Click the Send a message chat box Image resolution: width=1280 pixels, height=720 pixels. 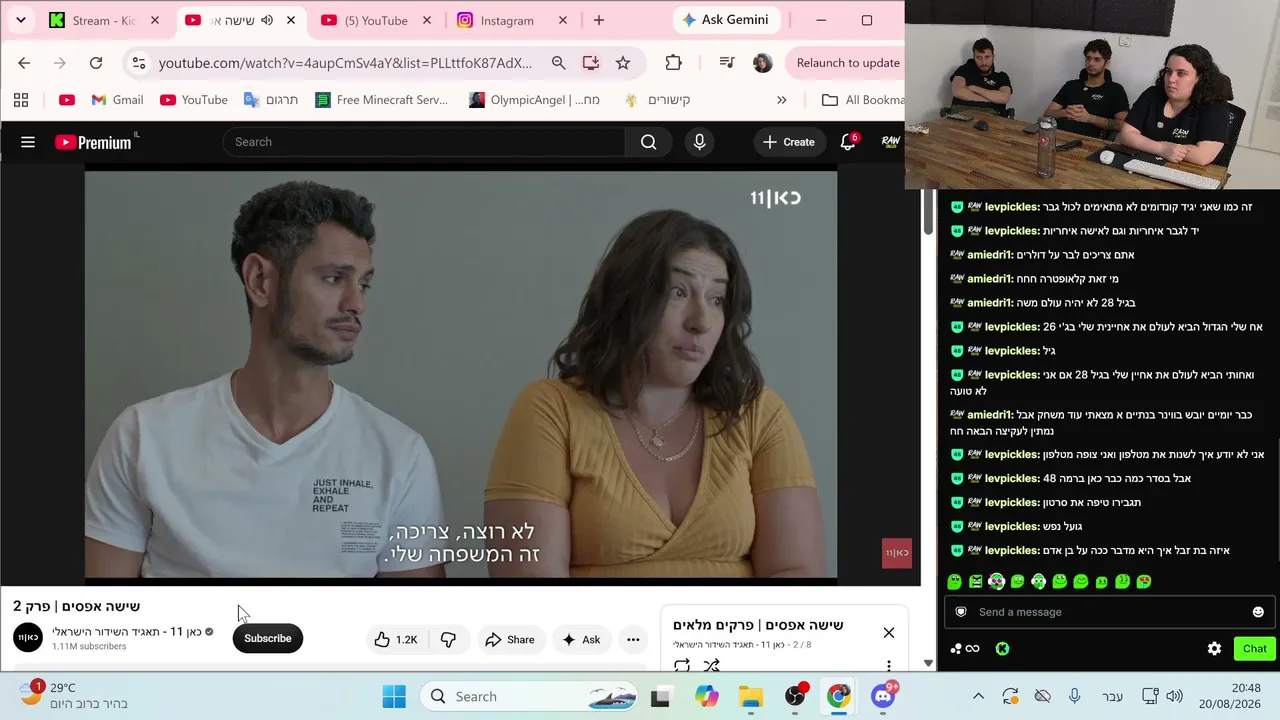1108,612
